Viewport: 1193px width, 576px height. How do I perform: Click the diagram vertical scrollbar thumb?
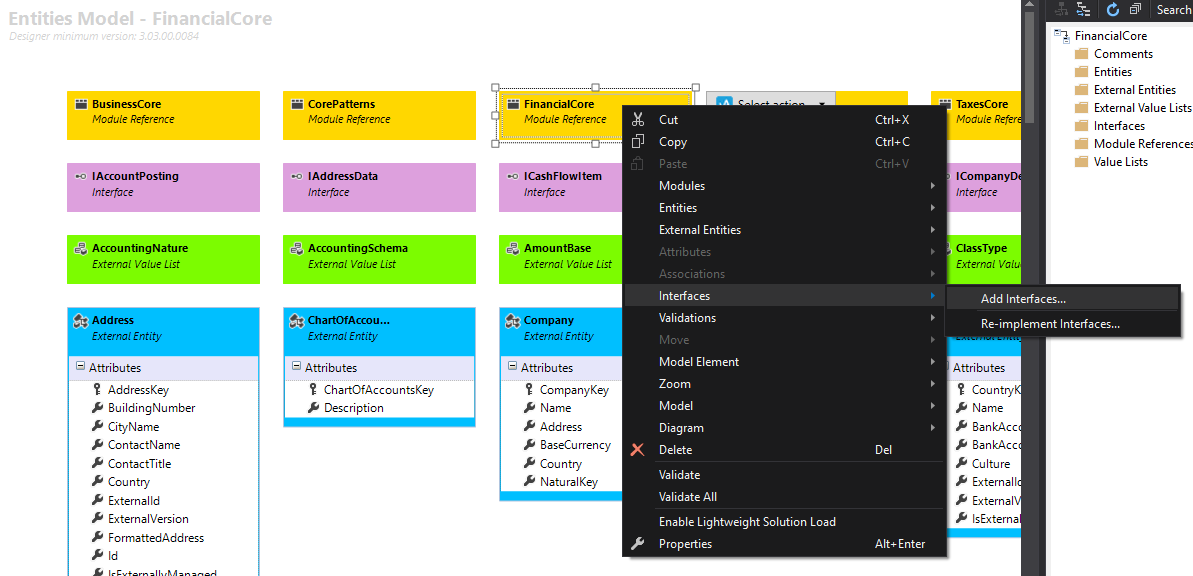click(1029, 68)
